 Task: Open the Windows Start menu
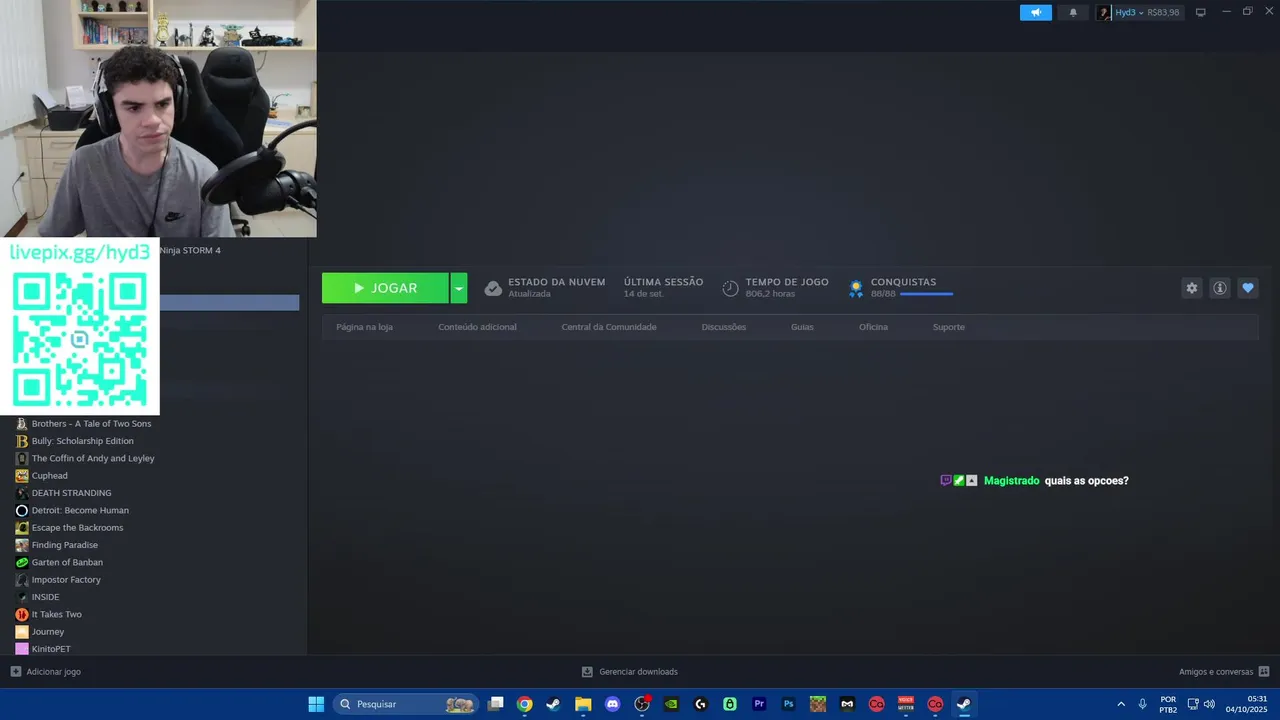(316, 704)
